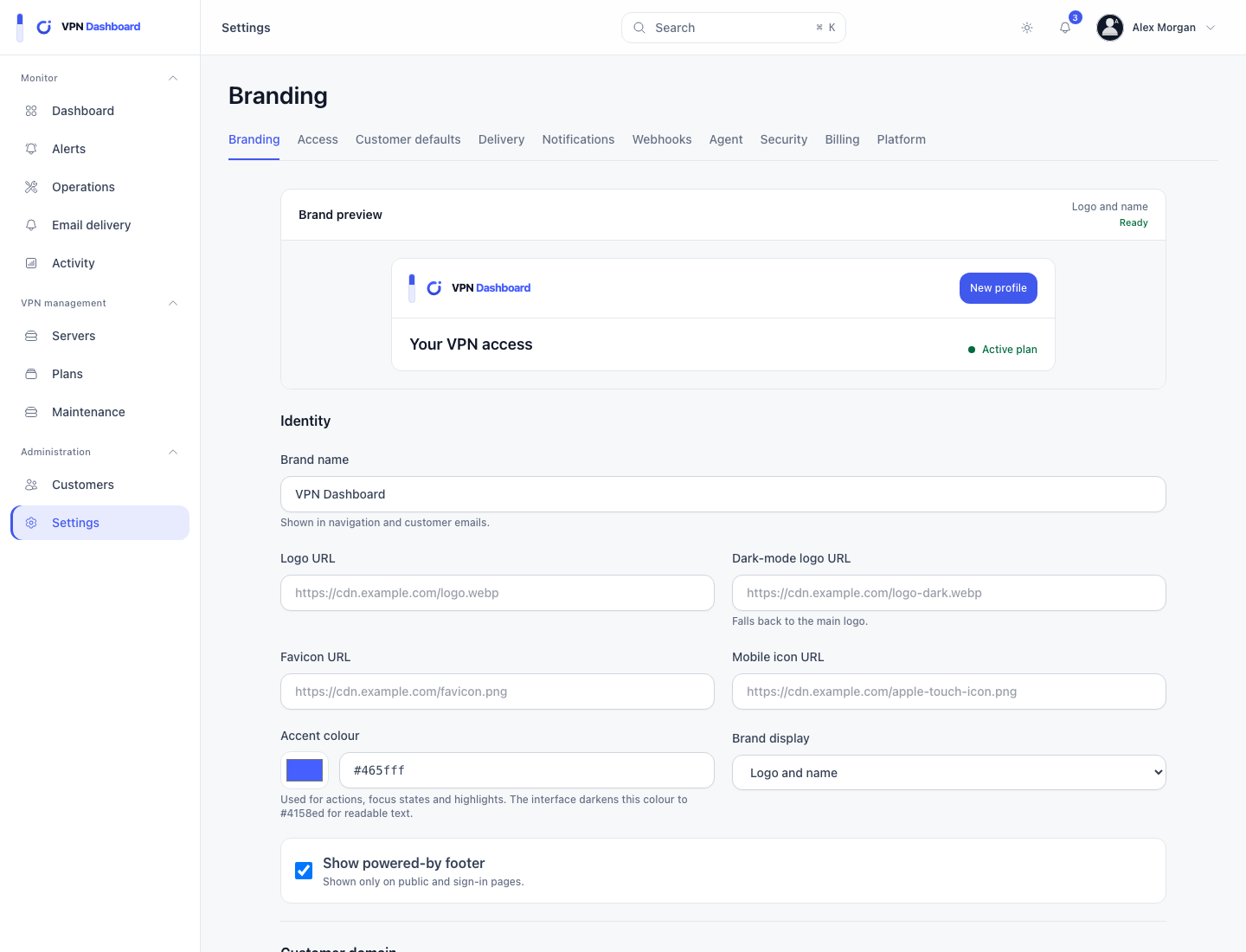The image size is (1246, 952).
Task: Click the Activity icon in sidebar
Action: point(31,263)
